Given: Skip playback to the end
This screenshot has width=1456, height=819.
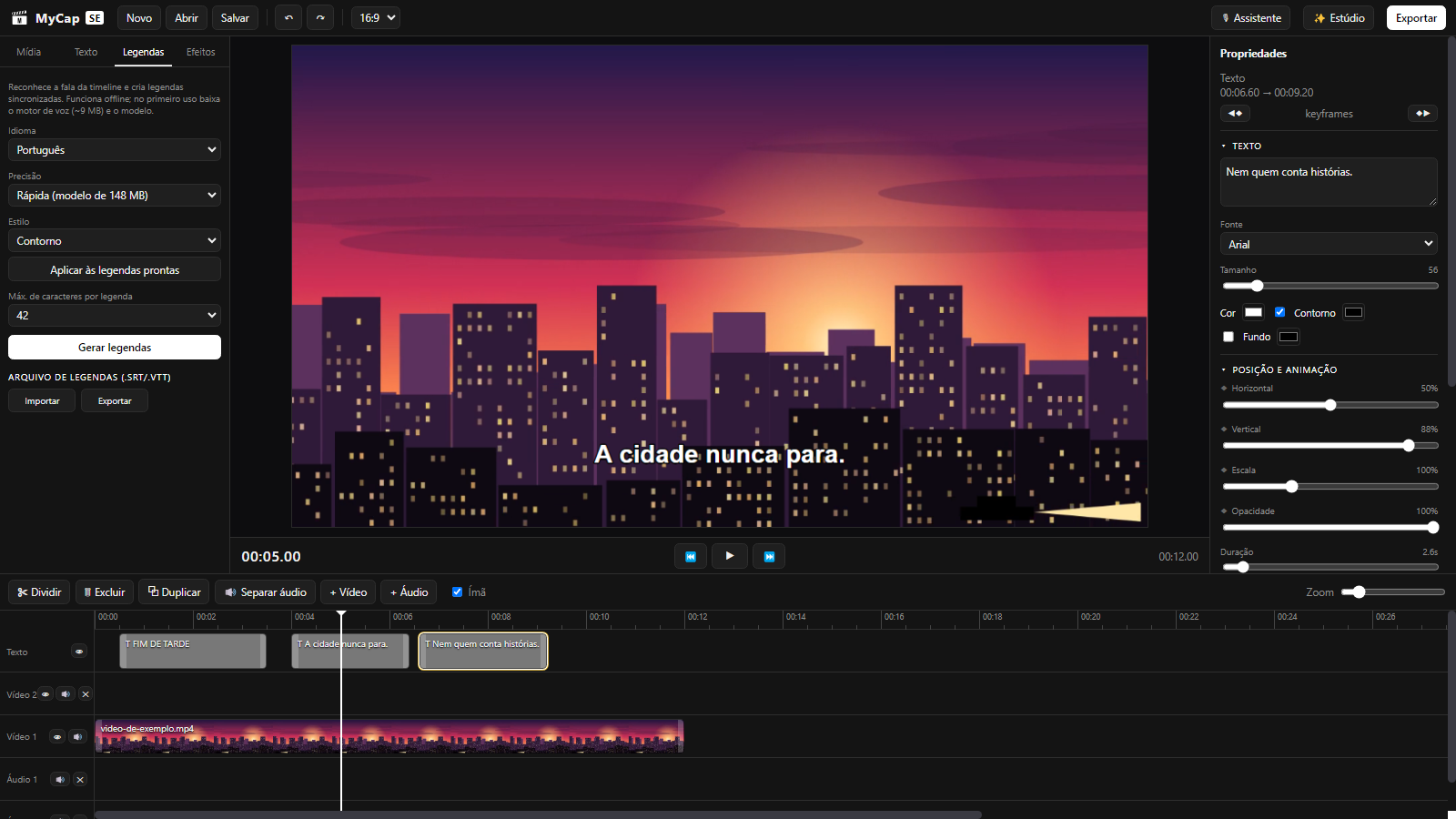Looking at the screenshot, I should coord(769,556).
